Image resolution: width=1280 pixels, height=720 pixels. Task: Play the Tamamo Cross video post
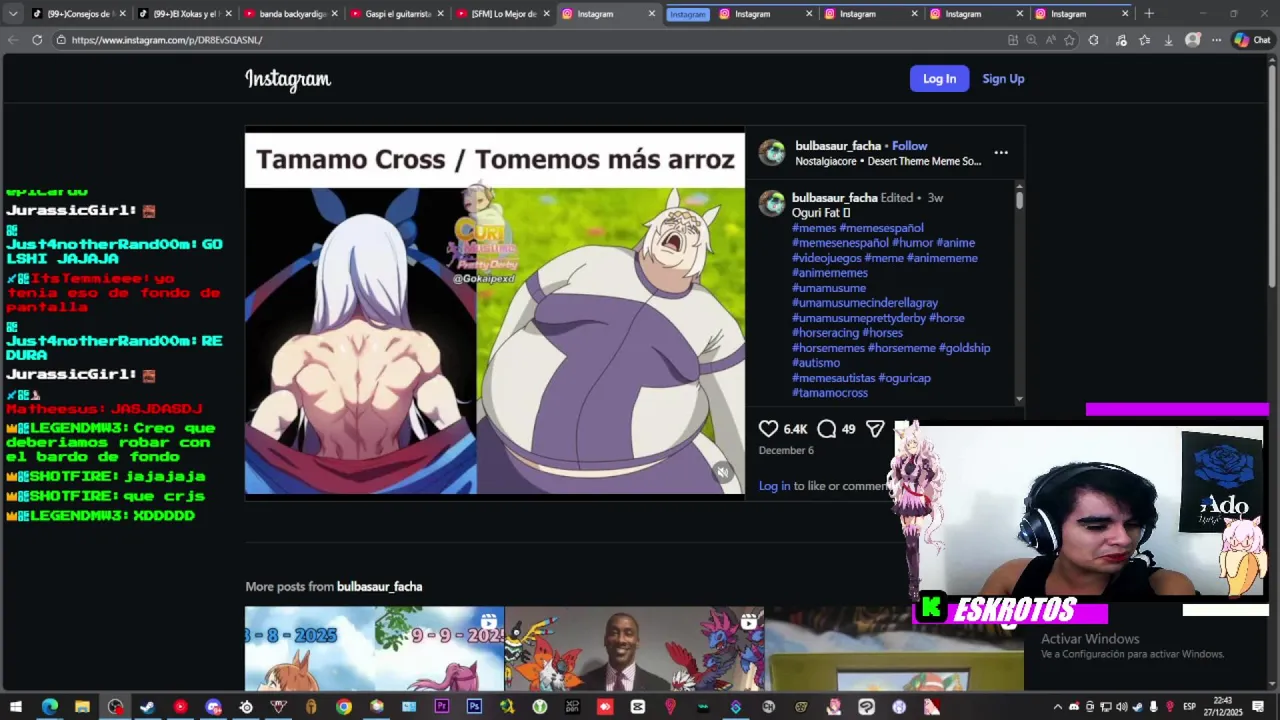point(495,314)
